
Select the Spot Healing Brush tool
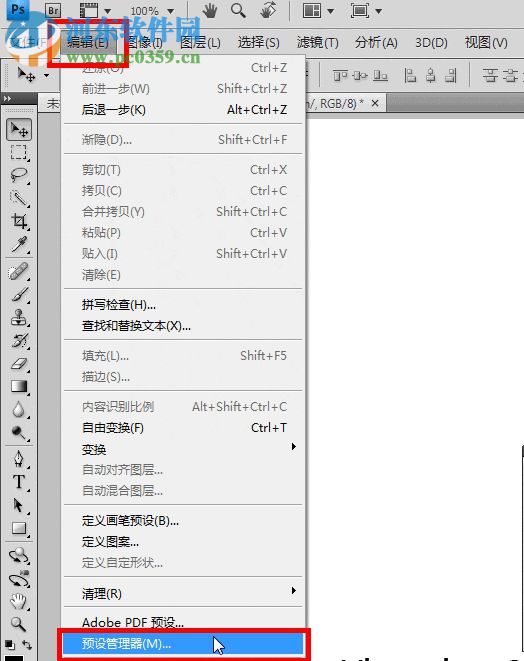click(x=19, y=271)
